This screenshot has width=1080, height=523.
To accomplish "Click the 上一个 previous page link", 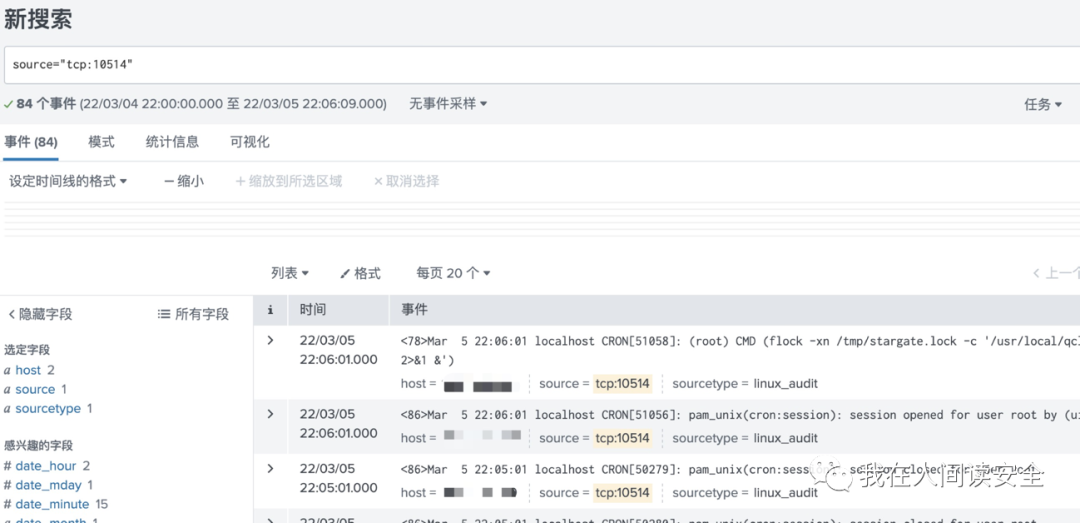I will tap(1056, 274).
